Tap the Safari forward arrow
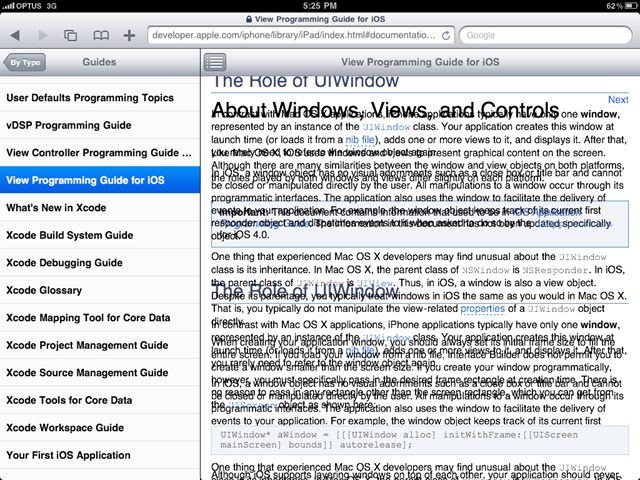This screenshot has height=480, width=640. pyautogui.click(x=42, y=36)
